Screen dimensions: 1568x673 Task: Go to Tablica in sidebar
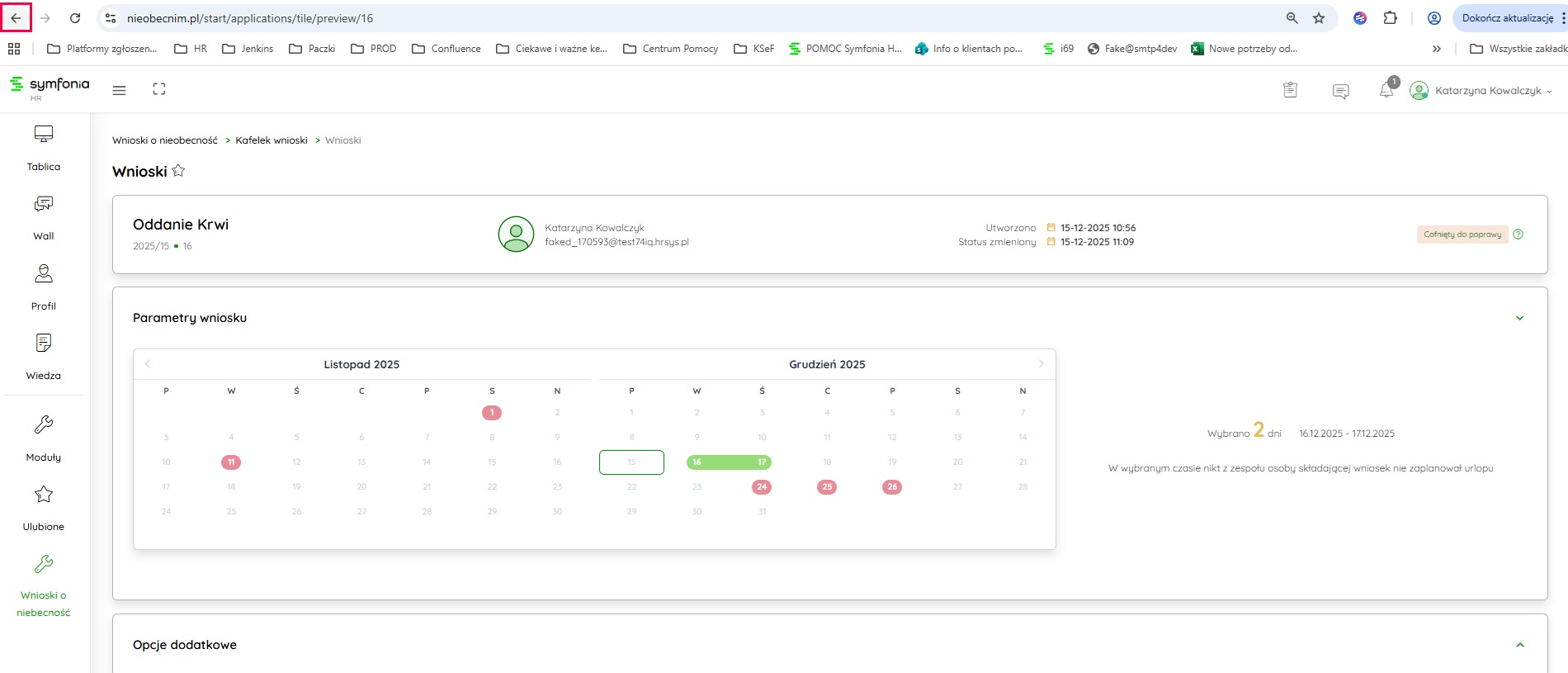(44, 147)
